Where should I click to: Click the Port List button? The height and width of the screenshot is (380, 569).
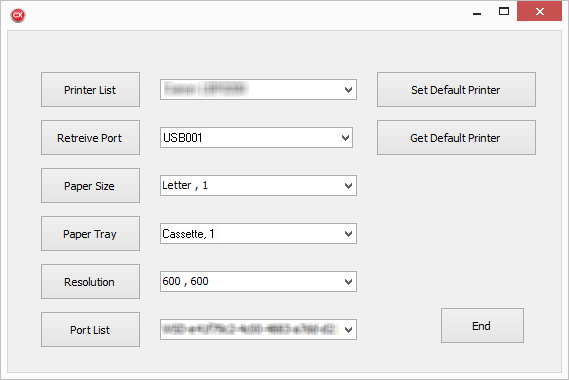90,330
